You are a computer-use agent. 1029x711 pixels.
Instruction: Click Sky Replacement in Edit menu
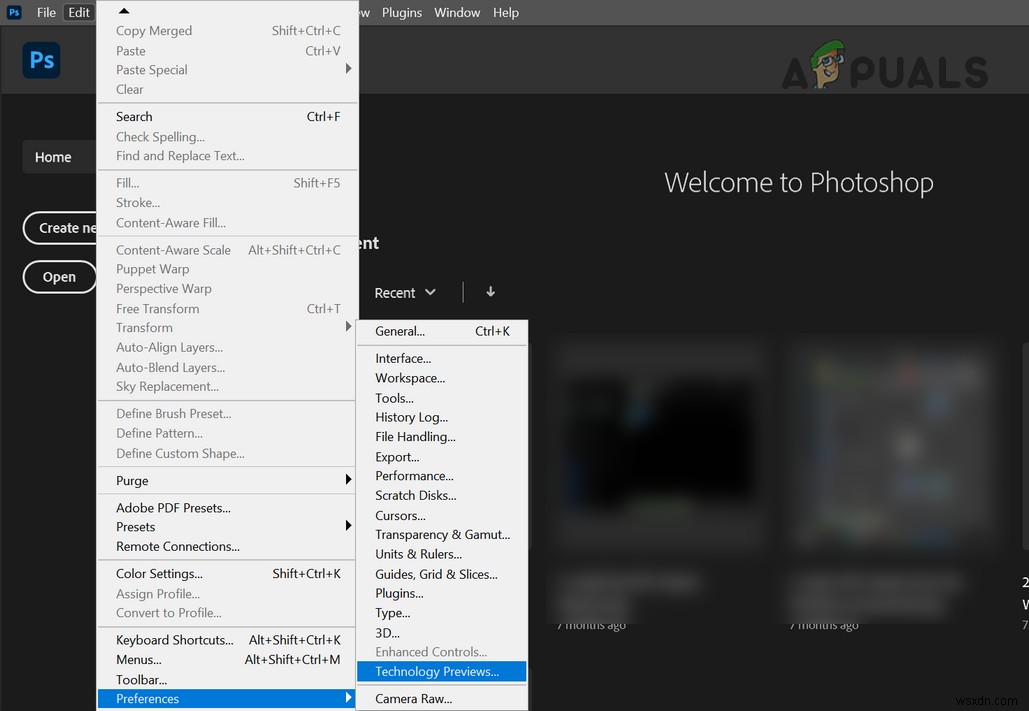(226, 387)
